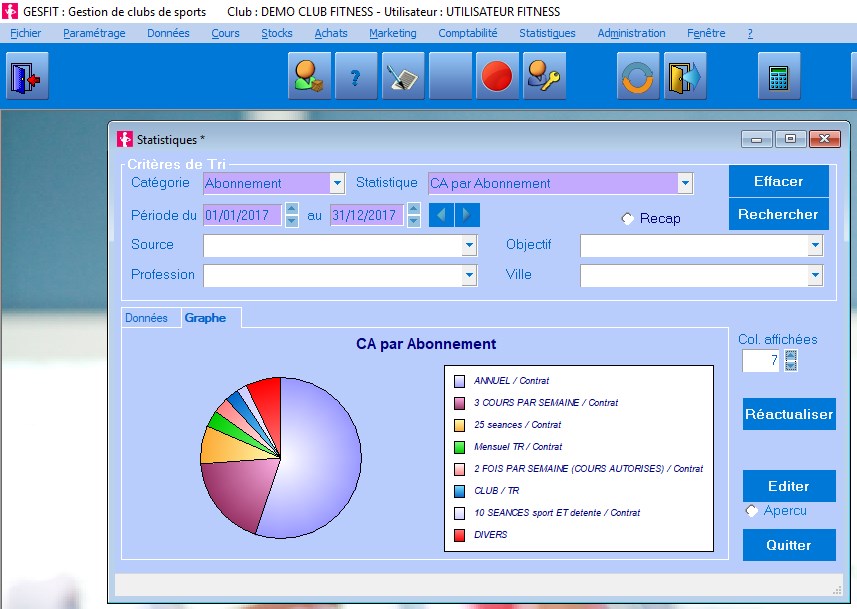Open the question mark help icon
The height and width of the screenshot is (609, 857).
[355, 78]
